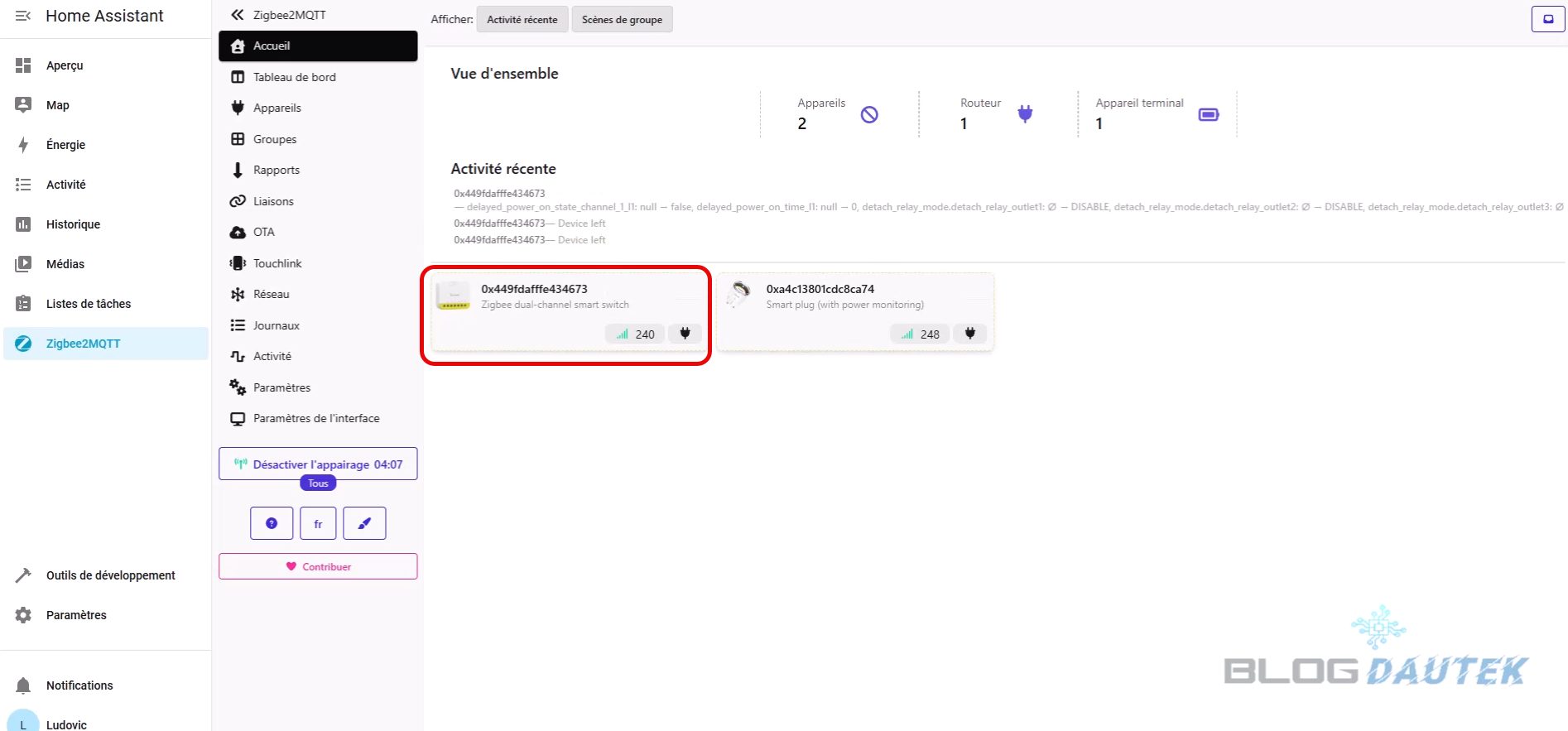Open Touchlink from the side menu

point(277,263)
